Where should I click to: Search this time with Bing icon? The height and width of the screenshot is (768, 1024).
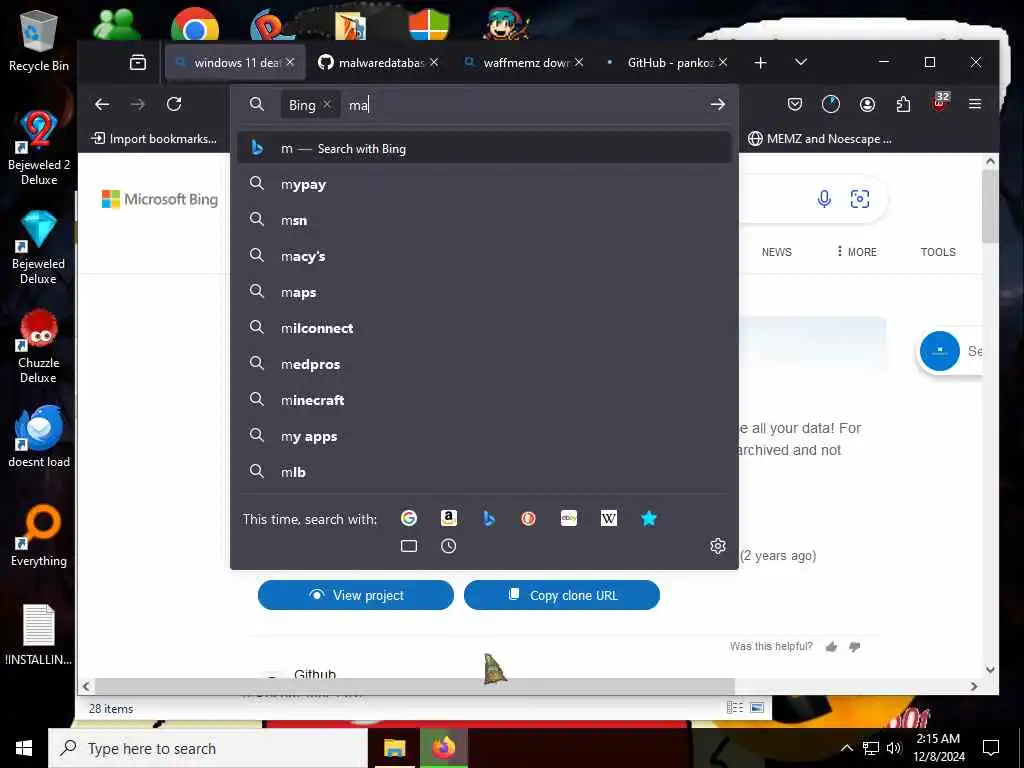click(488, 519)
